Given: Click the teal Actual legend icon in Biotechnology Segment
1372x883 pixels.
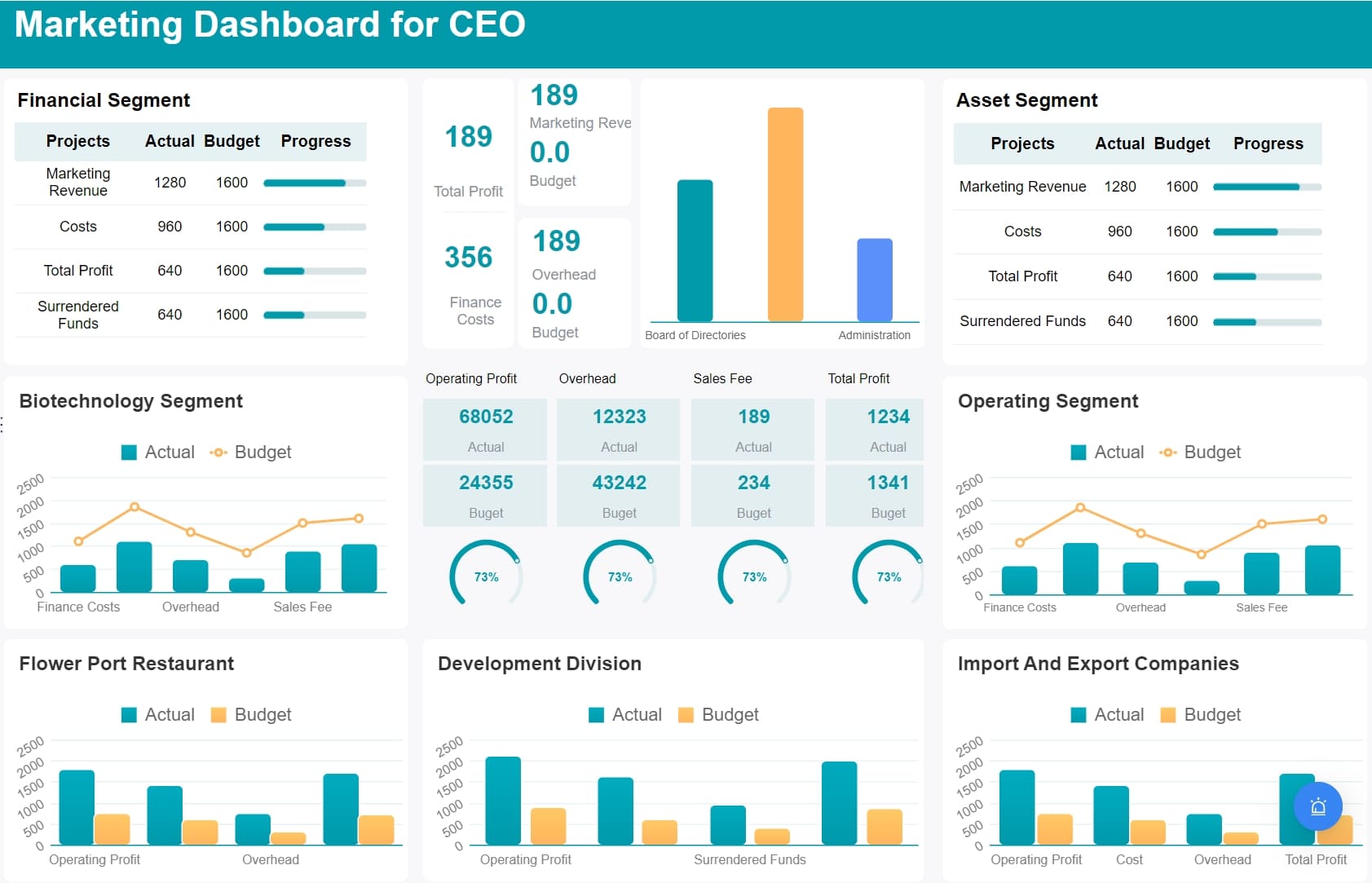Looking at the screenshot, I should click(130, 452).
